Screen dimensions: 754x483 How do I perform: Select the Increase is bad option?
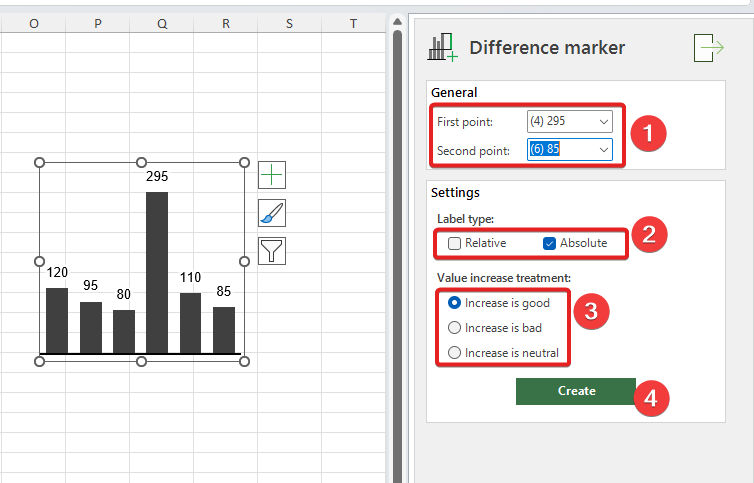pyautogui.click(x=455, y=327)
